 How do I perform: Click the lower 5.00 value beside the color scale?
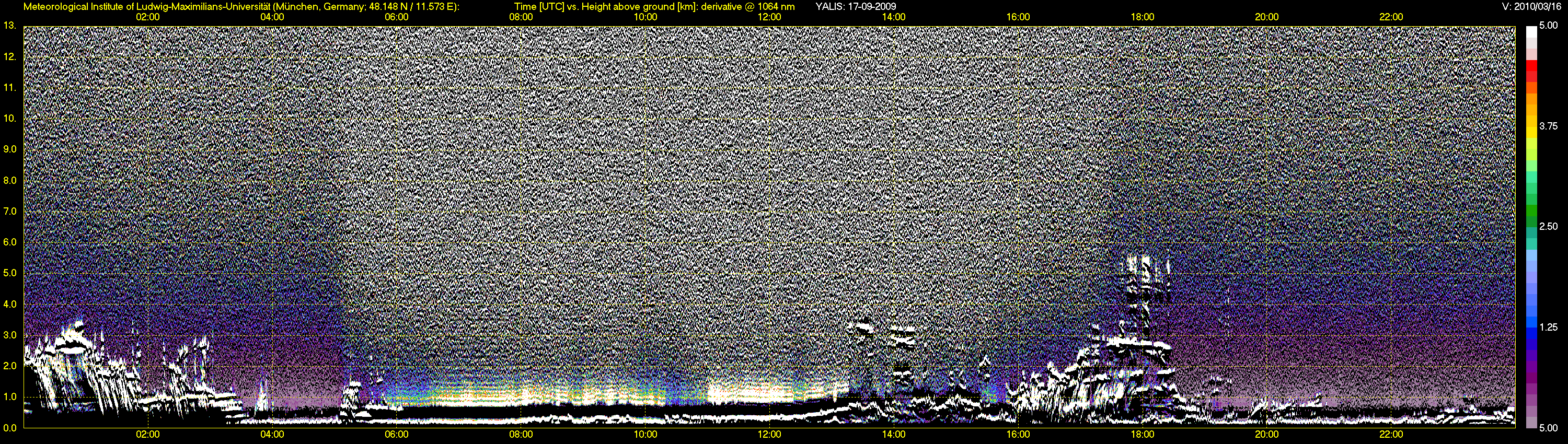[1548, 428]
